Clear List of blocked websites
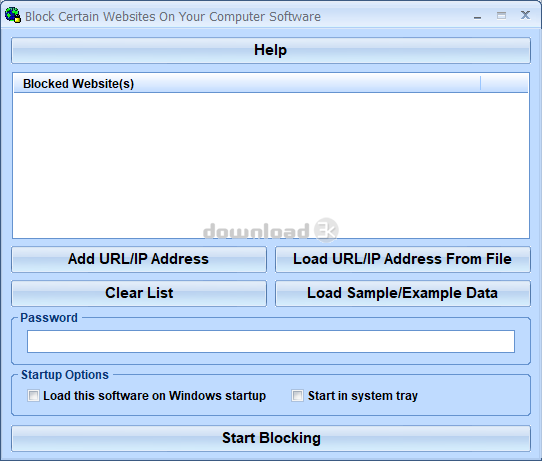This screenshot has width=542, height=461. pyautogui.click(x=139, y=293)
